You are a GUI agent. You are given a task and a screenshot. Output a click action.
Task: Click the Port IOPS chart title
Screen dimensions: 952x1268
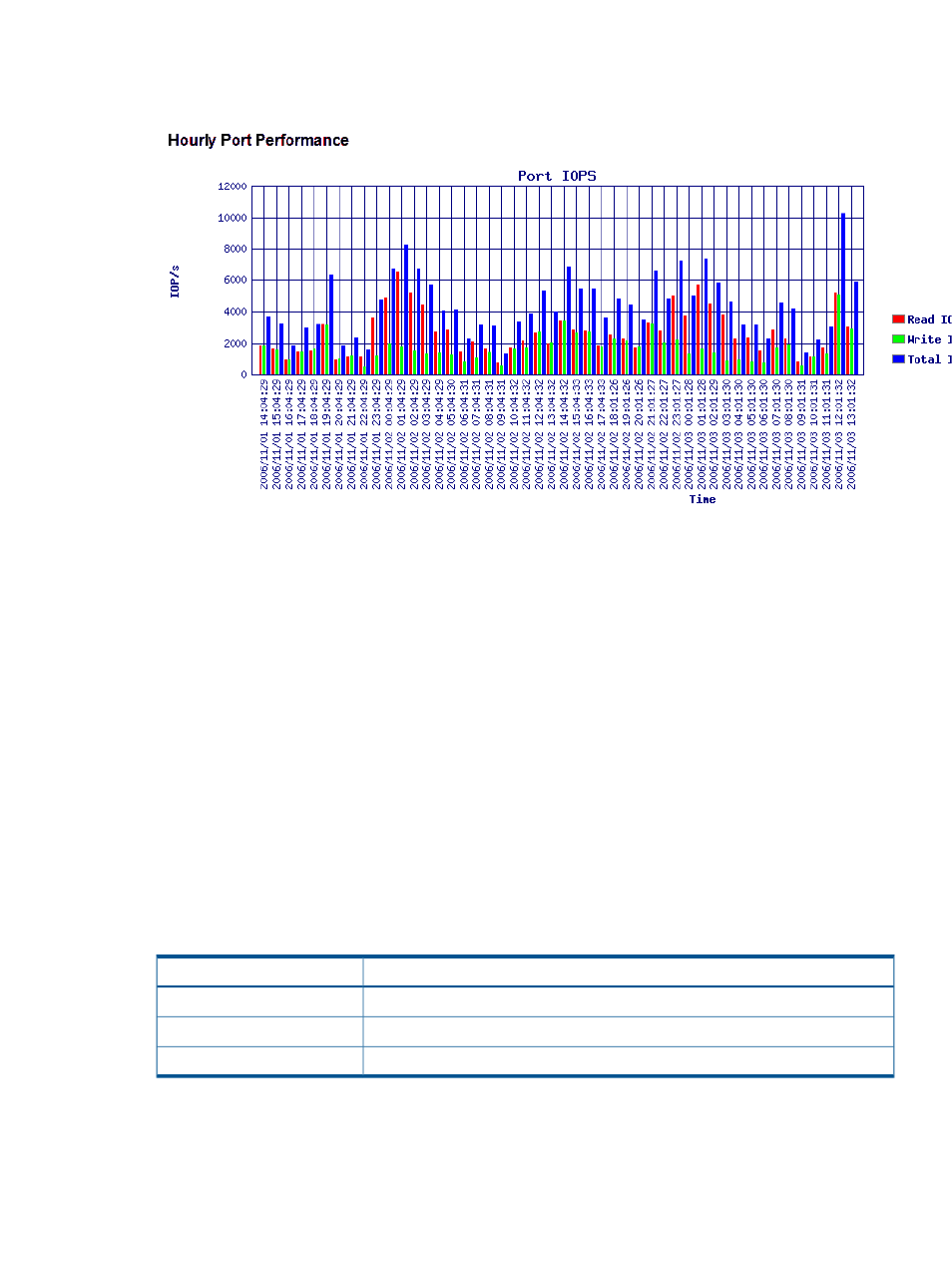tap(557, 176)
